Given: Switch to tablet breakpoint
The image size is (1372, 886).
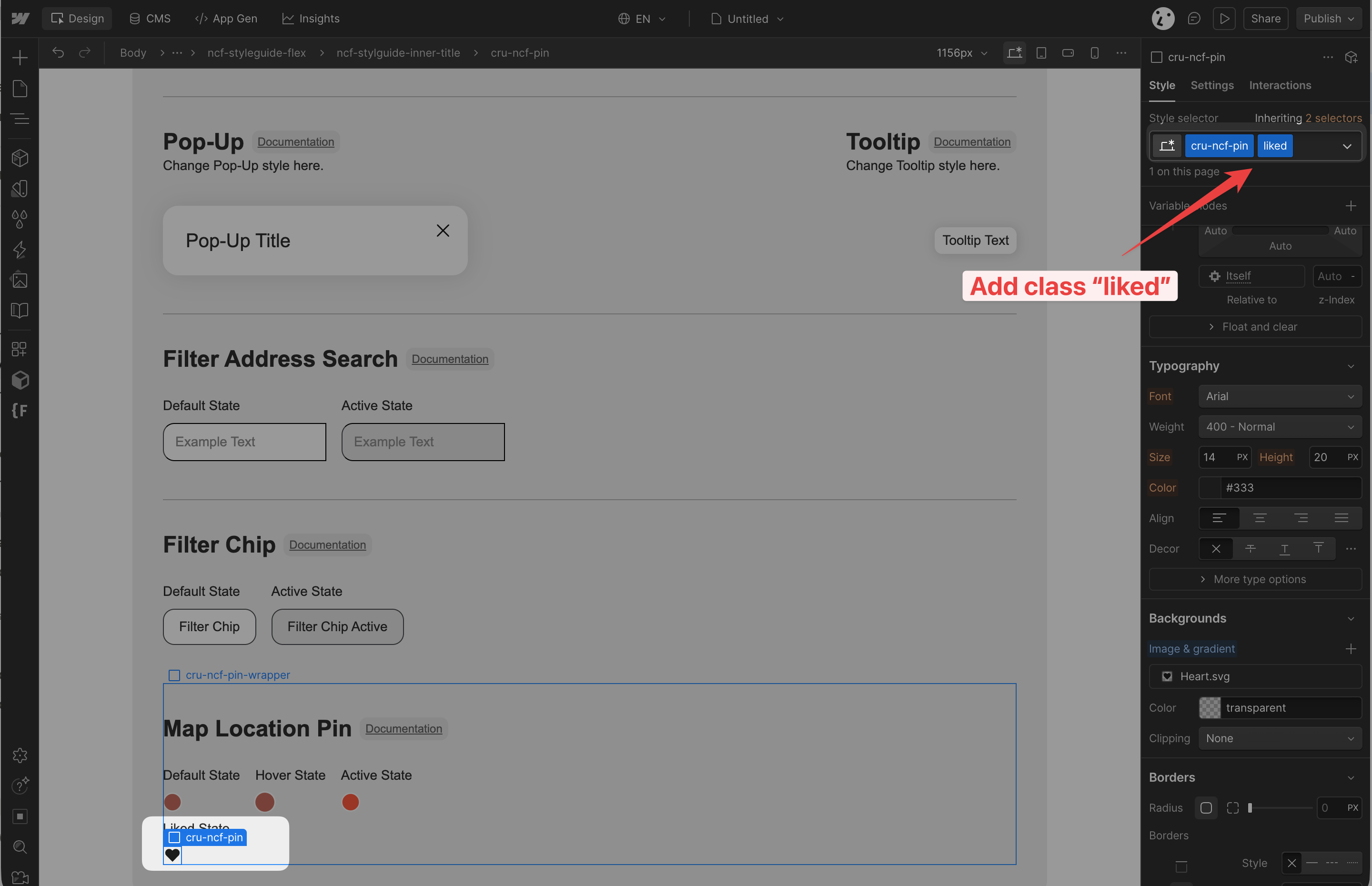Looking at the screenshot, I should tap(1040, 52).
